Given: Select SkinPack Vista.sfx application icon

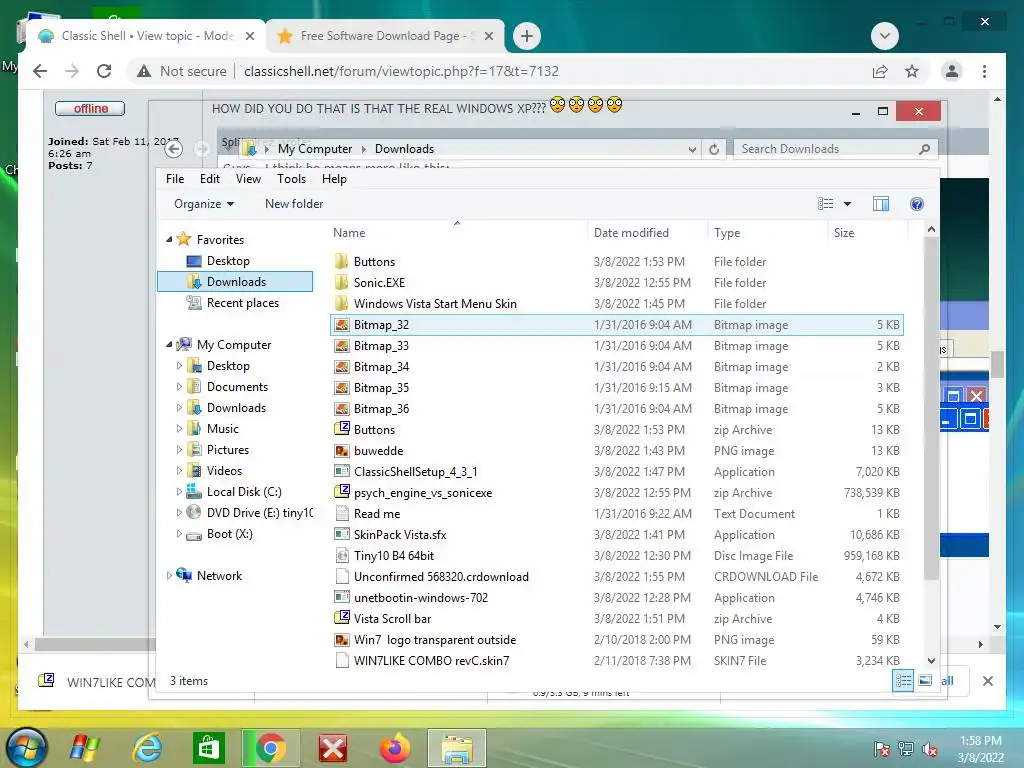Looking at the screenshot, I should [341, 534].
